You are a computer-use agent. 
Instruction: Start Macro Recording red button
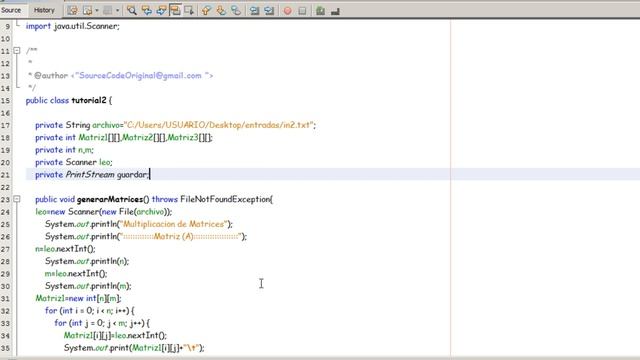pyautogui.click(x=287, y=11)
